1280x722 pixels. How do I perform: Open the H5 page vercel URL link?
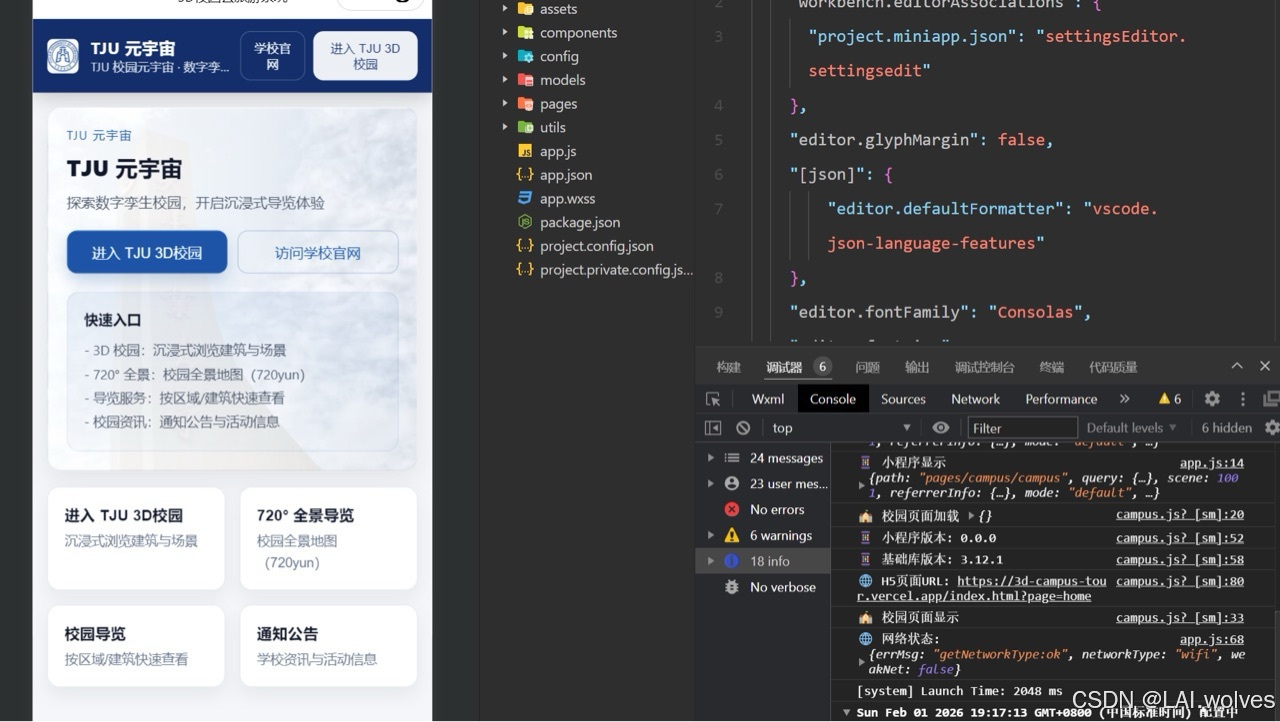click(x=981, y=588)
